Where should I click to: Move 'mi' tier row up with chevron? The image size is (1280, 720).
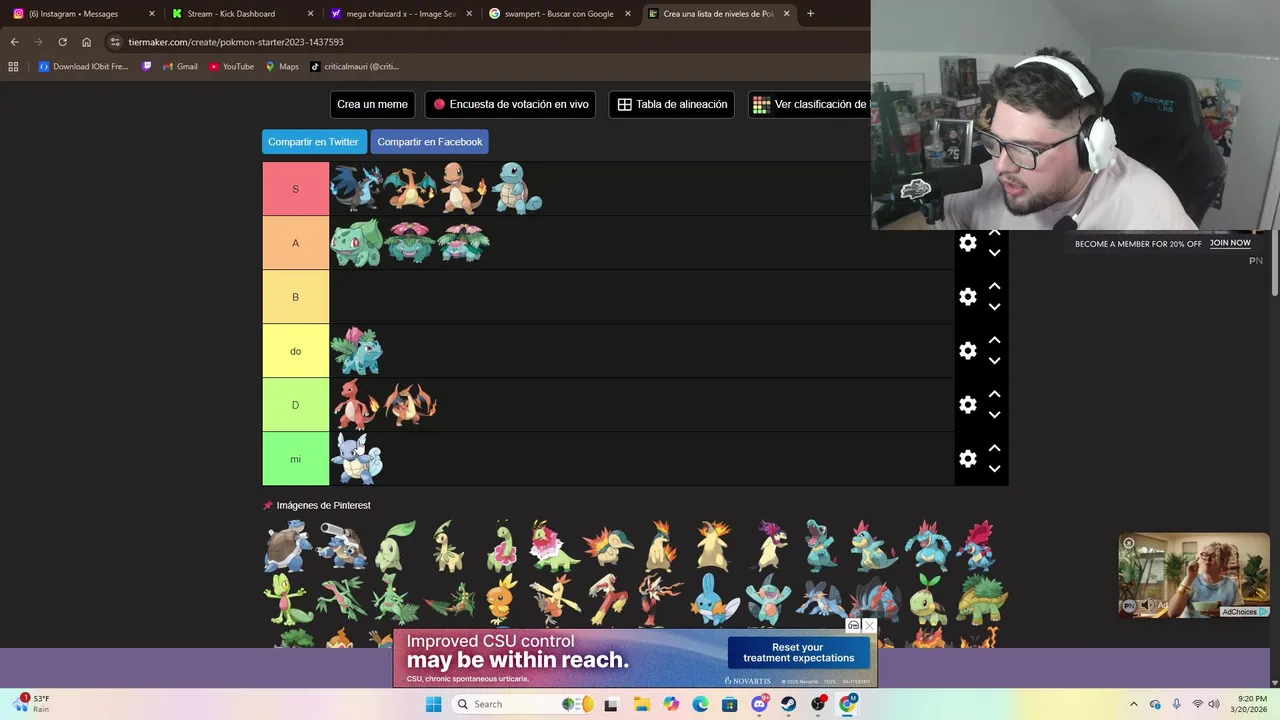coord(994,448)
